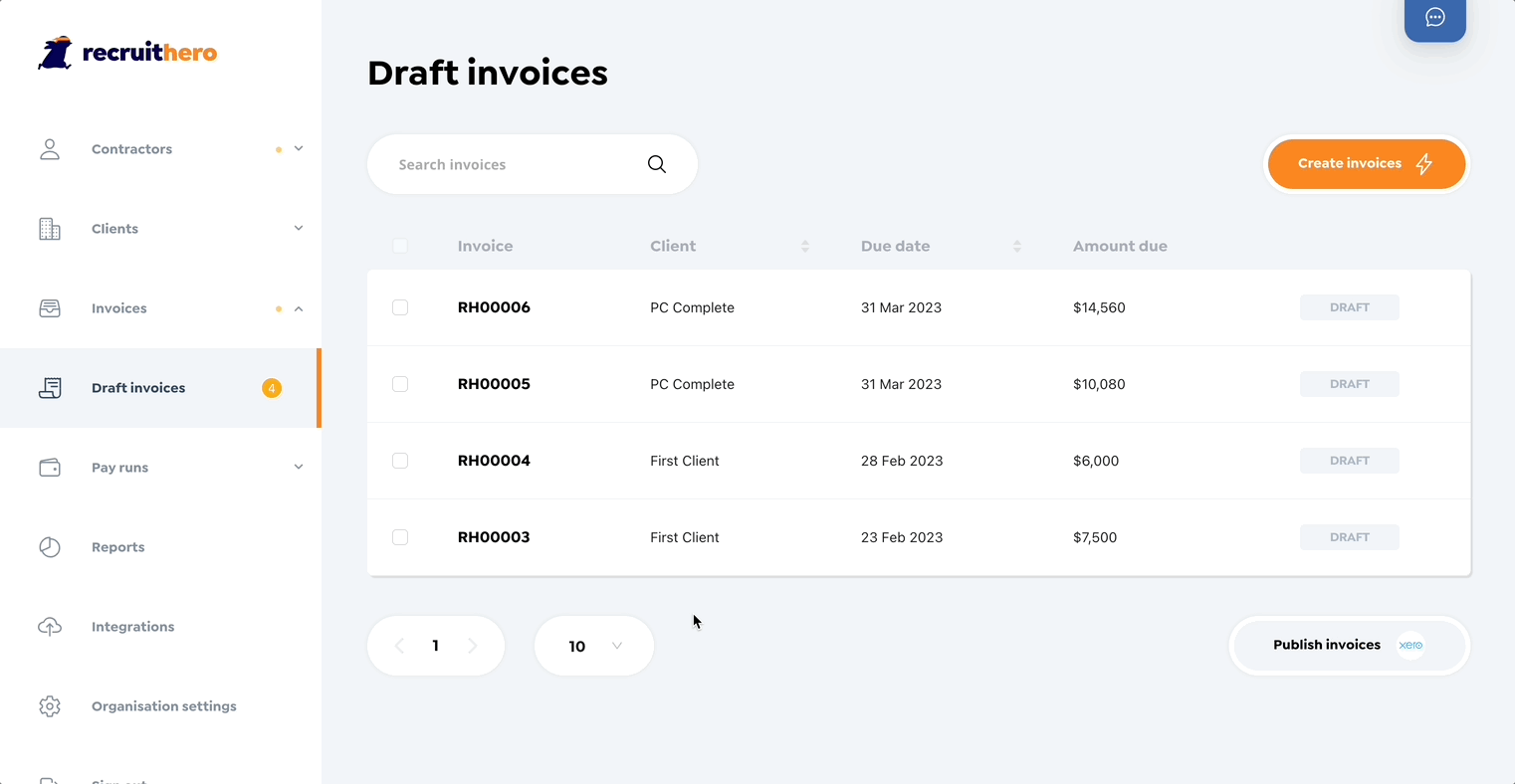Click the search magnifying glass icon

pyautogui.click(x=657, y=164)
